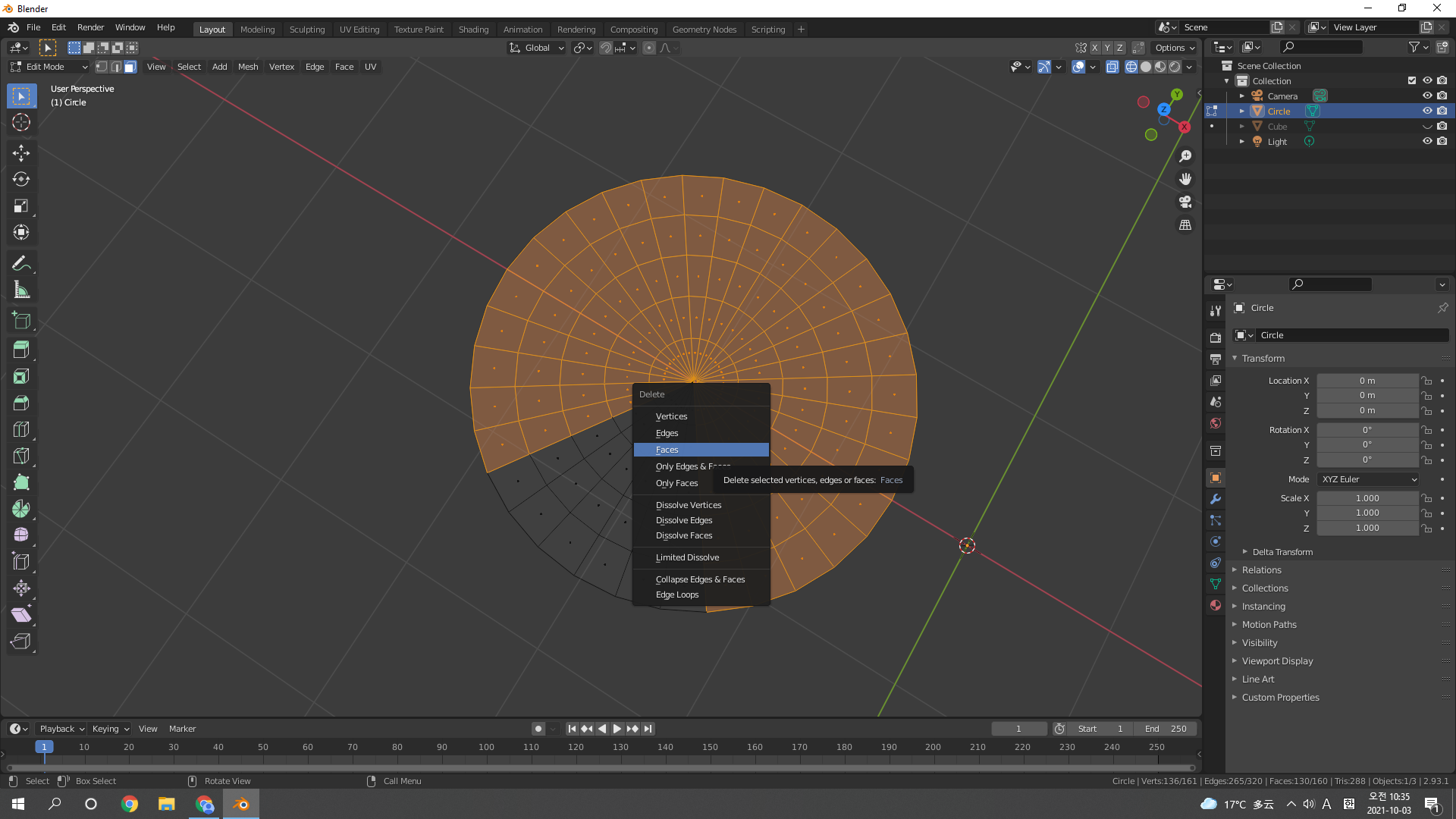
Task: Choose the Loop Cut tool
Action: coord(21,430)
